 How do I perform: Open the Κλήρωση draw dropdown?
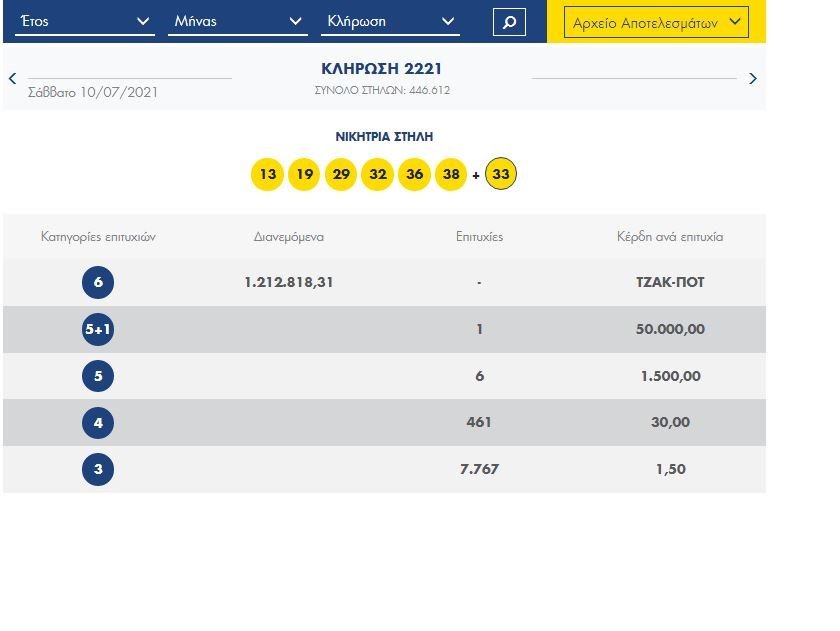click(x=390, y=21)
